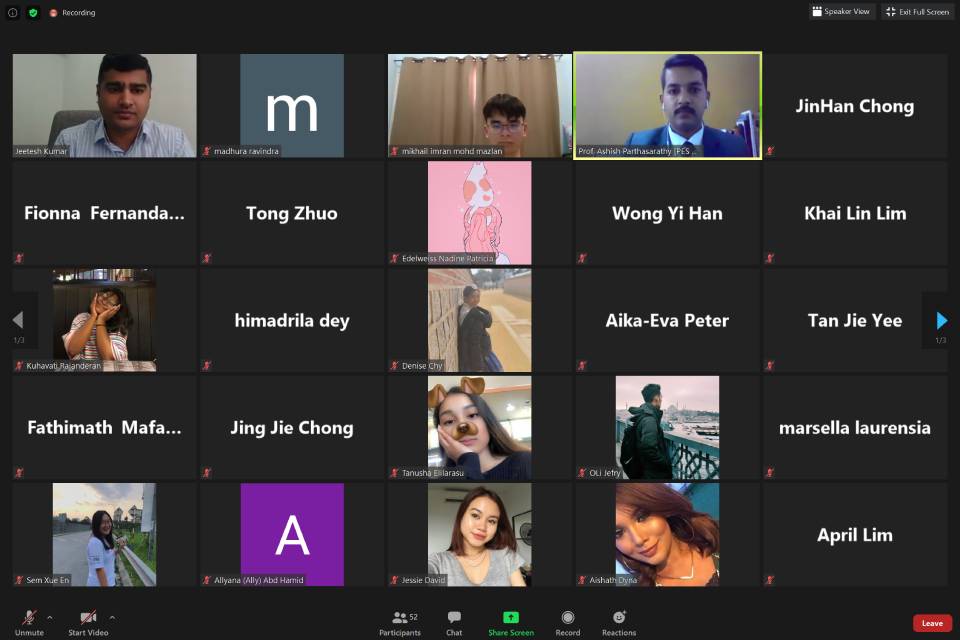This screenshot has width=960, height=640.
Task: Click Allyana's purple avatar tile
Action: pyautogui.click(x=292, y=534)
